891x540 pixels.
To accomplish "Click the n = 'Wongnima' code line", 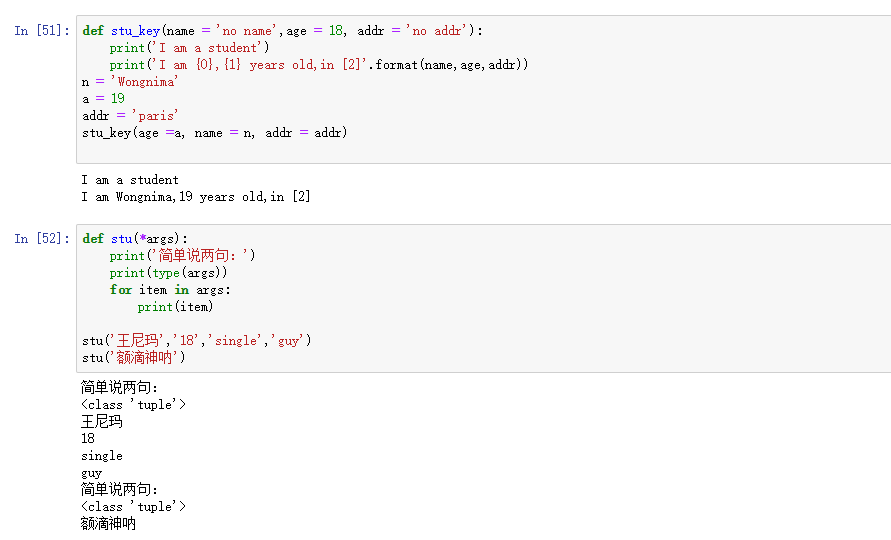I will coord(134,82).
